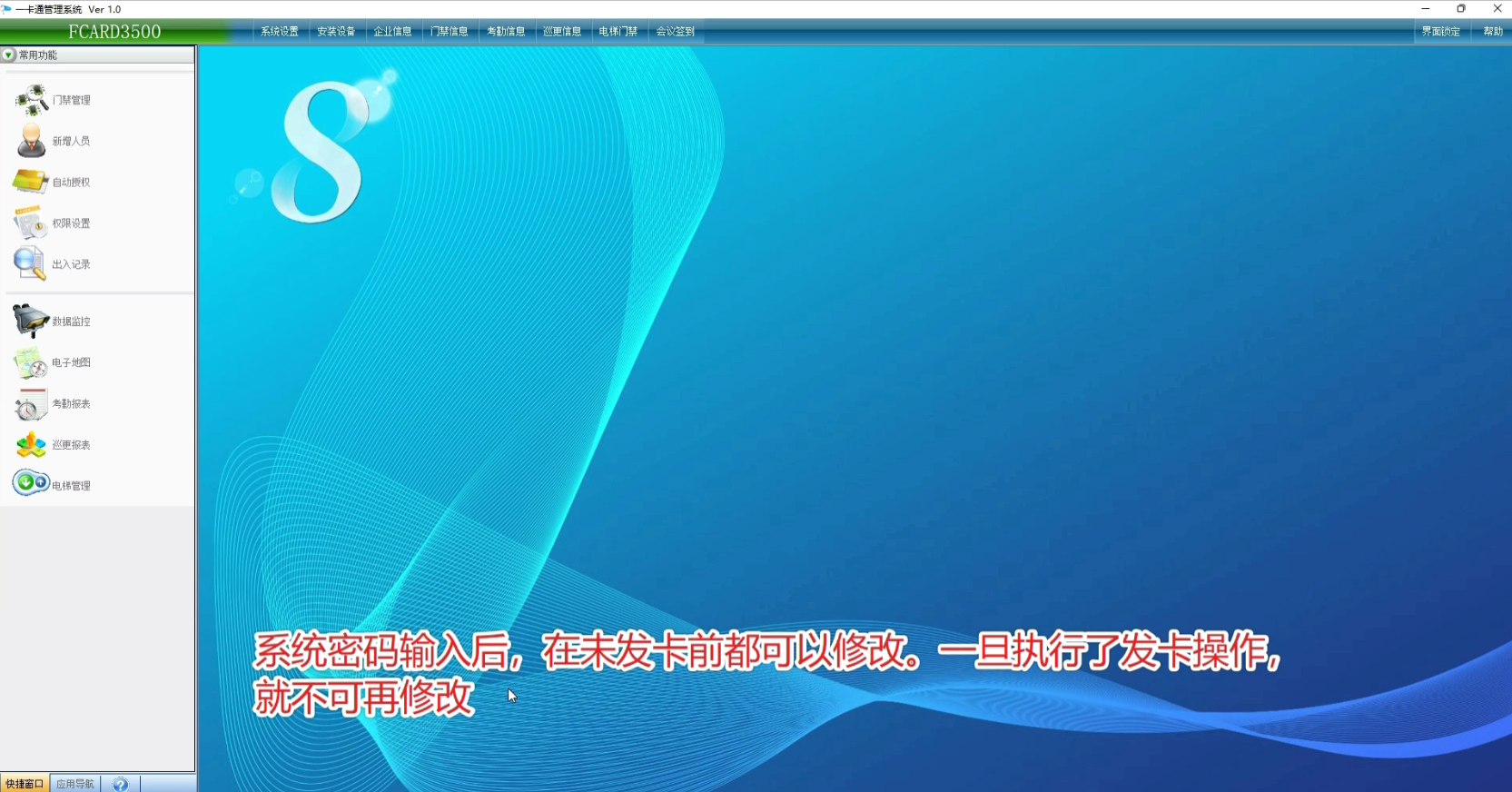
Task: Switch to the 快捷窗口 tab
Action: coord(25,784)
